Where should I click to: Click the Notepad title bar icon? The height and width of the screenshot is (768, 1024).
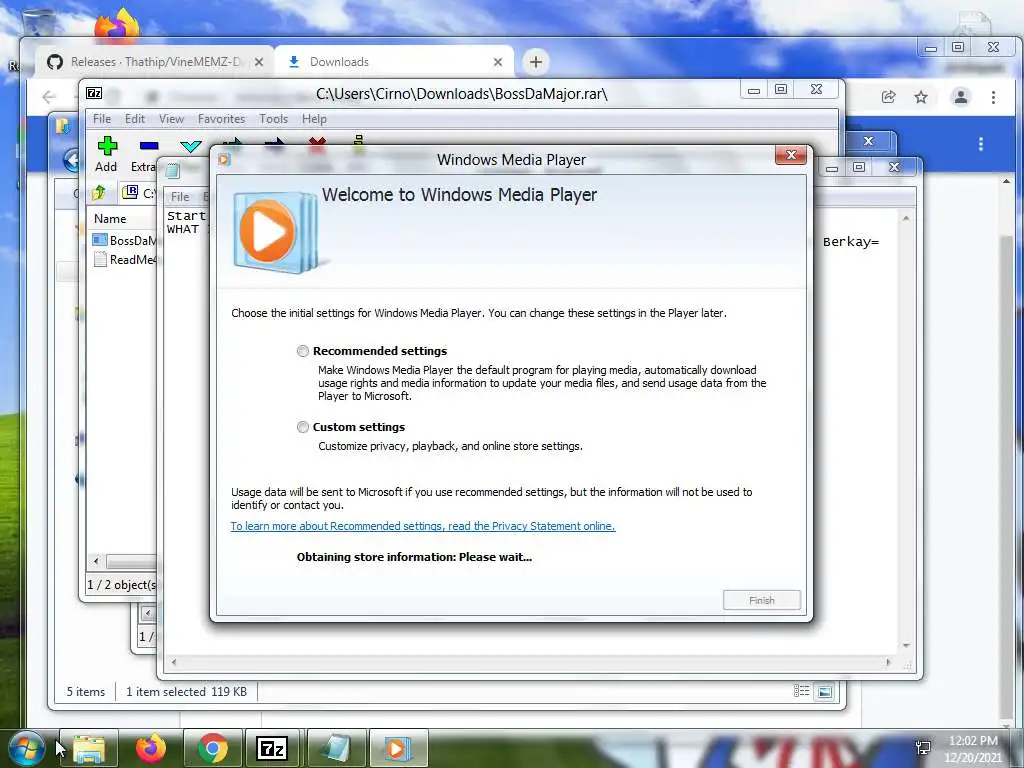click(172, 171)
